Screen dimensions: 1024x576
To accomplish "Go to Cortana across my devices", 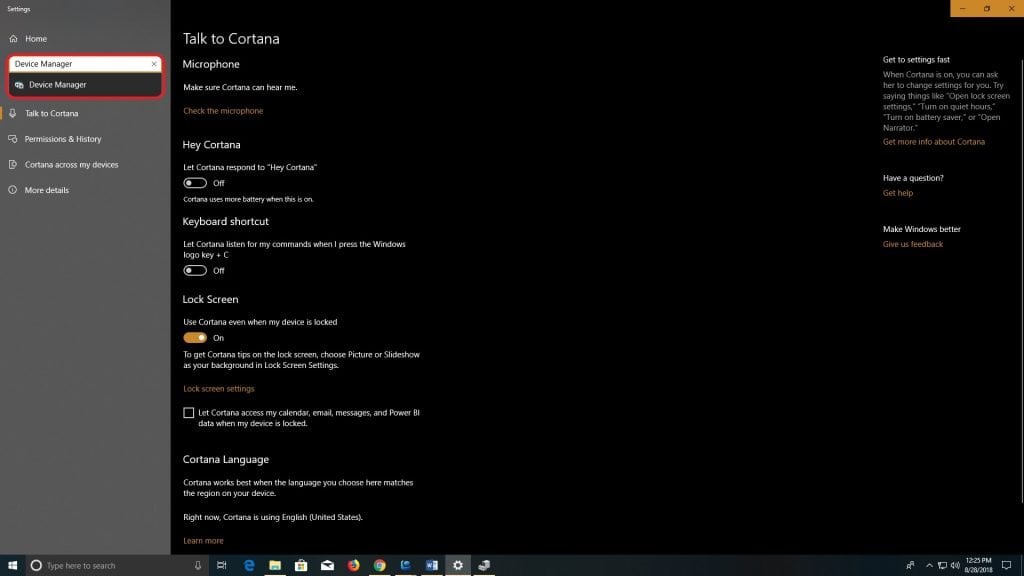I will pyautogui.click(x=70, y=164).
